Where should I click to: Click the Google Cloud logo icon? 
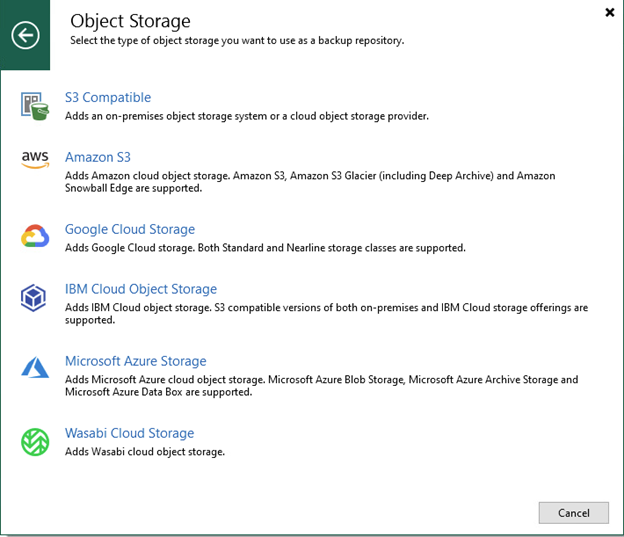click(x=35, y=236)
